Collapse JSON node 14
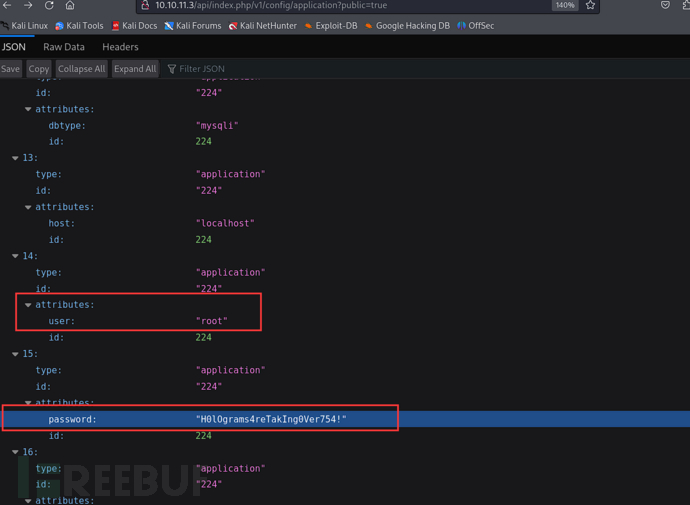Image resolution: width=690 pixels, height=505 pixels. [15, 256]
